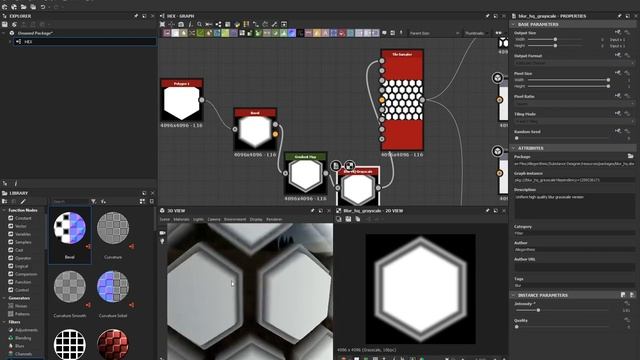This screenshot has width=640, height=360.
Task: Click the Library filter funnel icon
Action: (x=93, y=201)
